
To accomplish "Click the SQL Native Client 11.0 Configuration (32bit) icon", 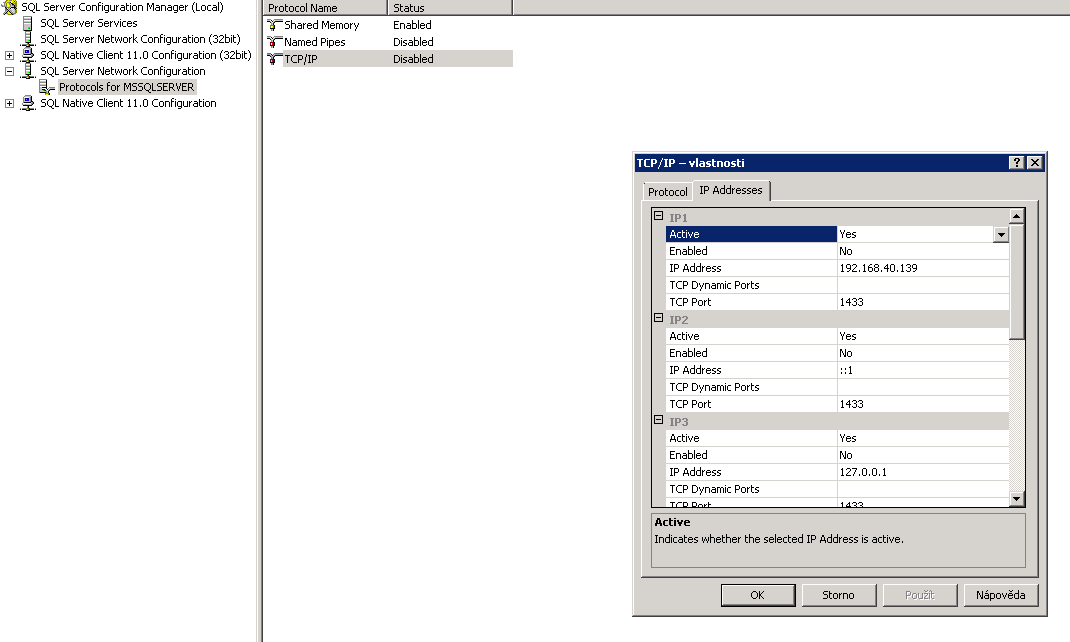I will coord(28,55).
